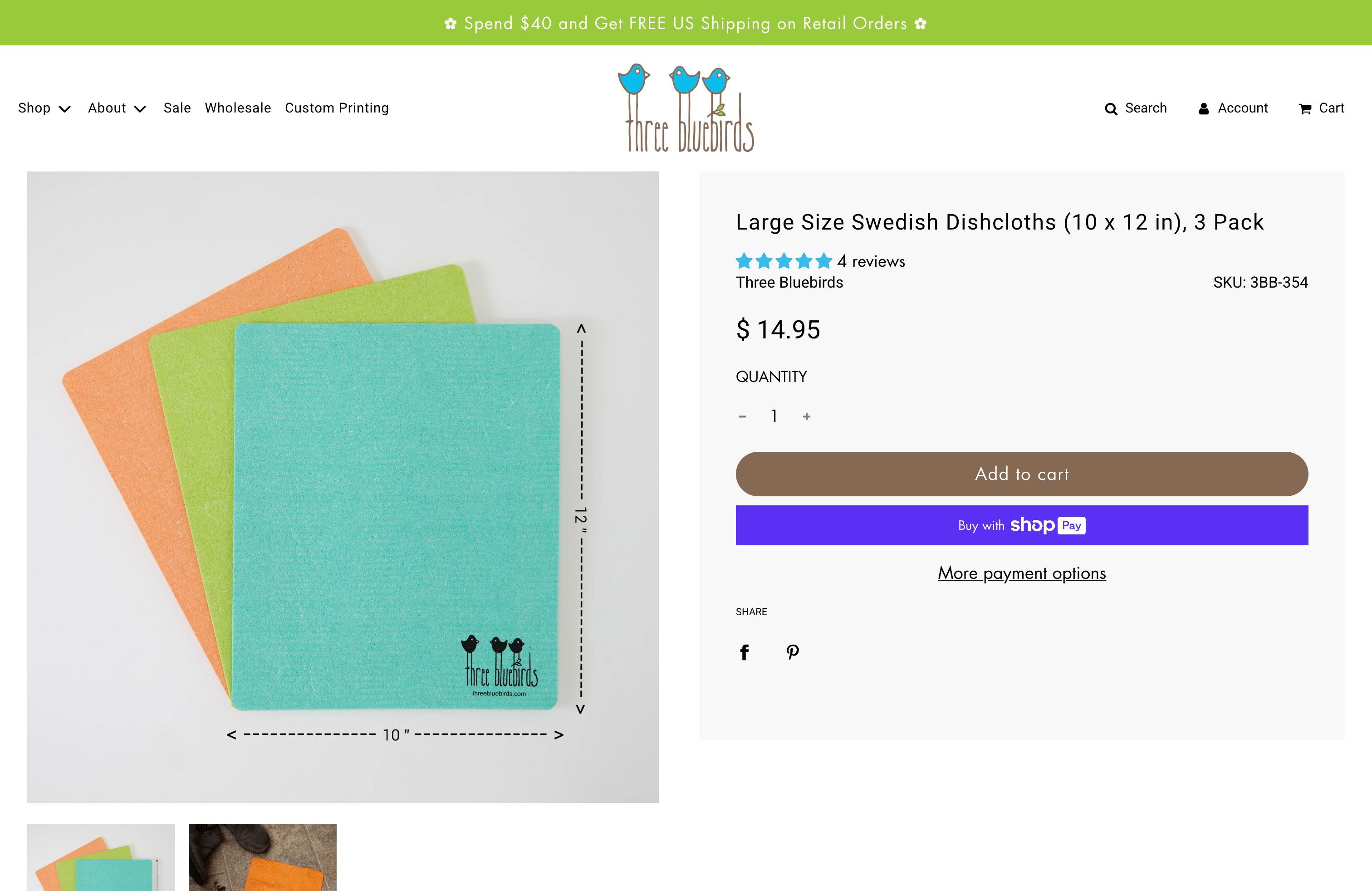Click inside the quantity input field
Image resolution: width=1372 pixels, height=891 pixels.
coord(774,416)
